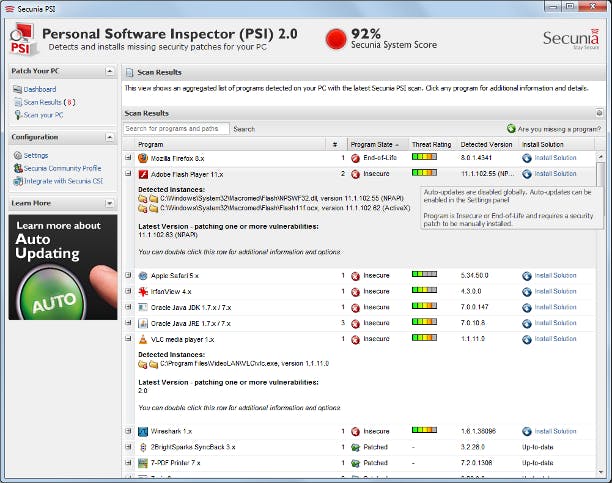Collapse the VLC media player 1.x row

coord(128,339)
